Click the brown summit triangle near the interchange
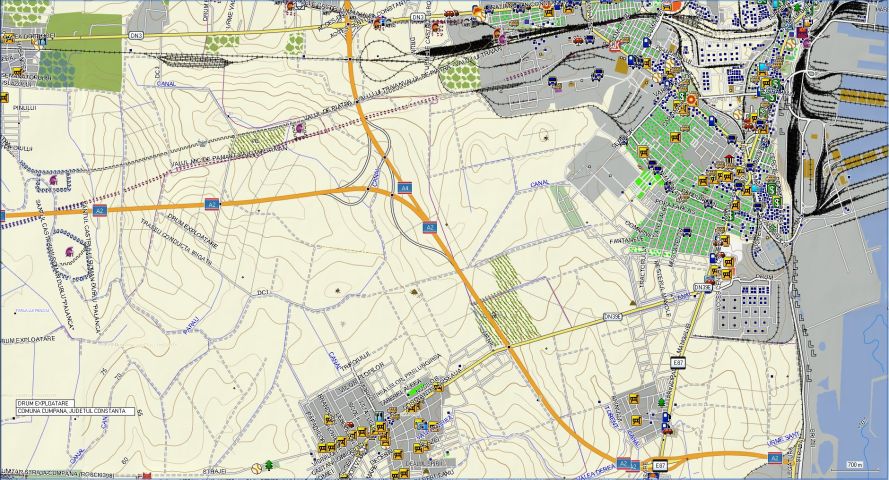Screen dimensions: 889x480 tap(414, 291)
